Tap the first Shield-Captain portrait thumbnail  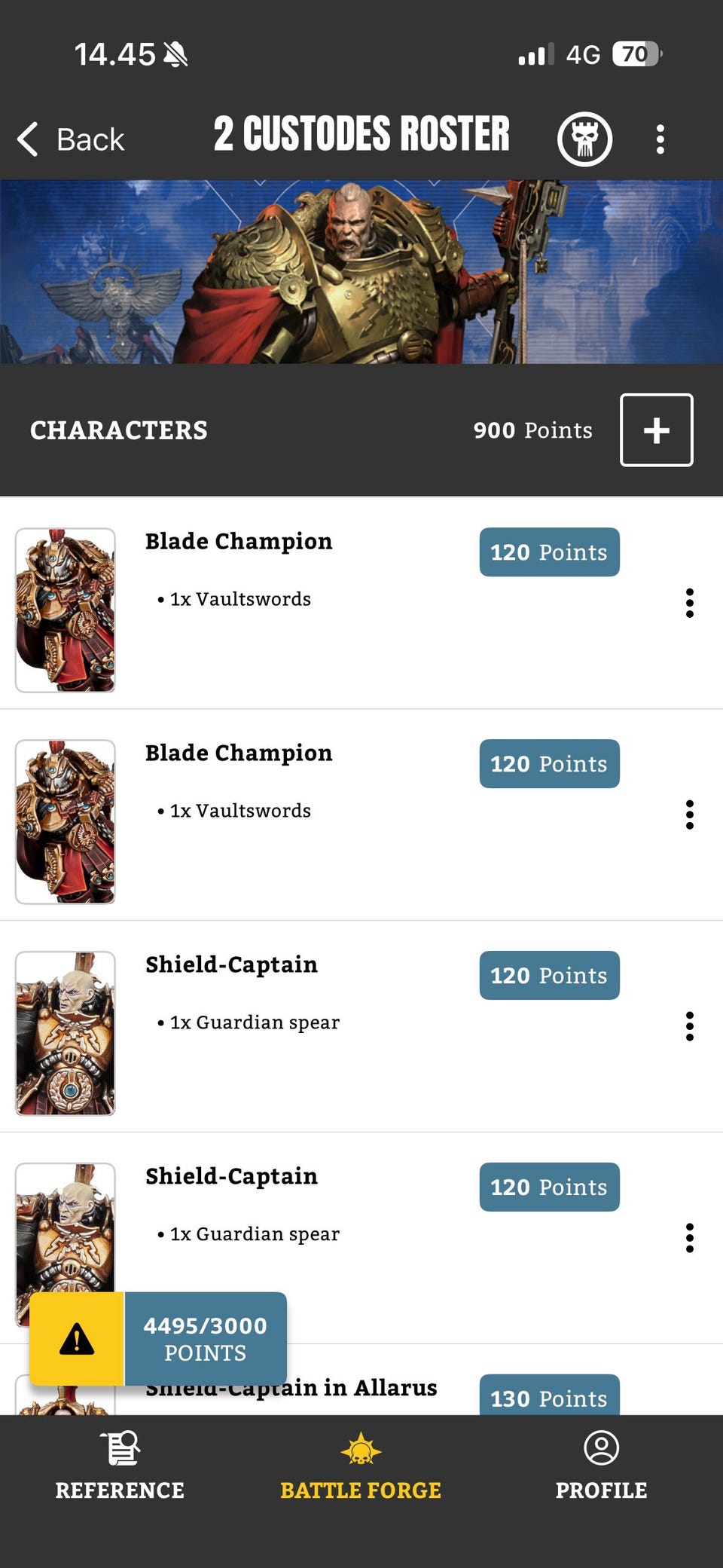click(x=66, y=1033)
